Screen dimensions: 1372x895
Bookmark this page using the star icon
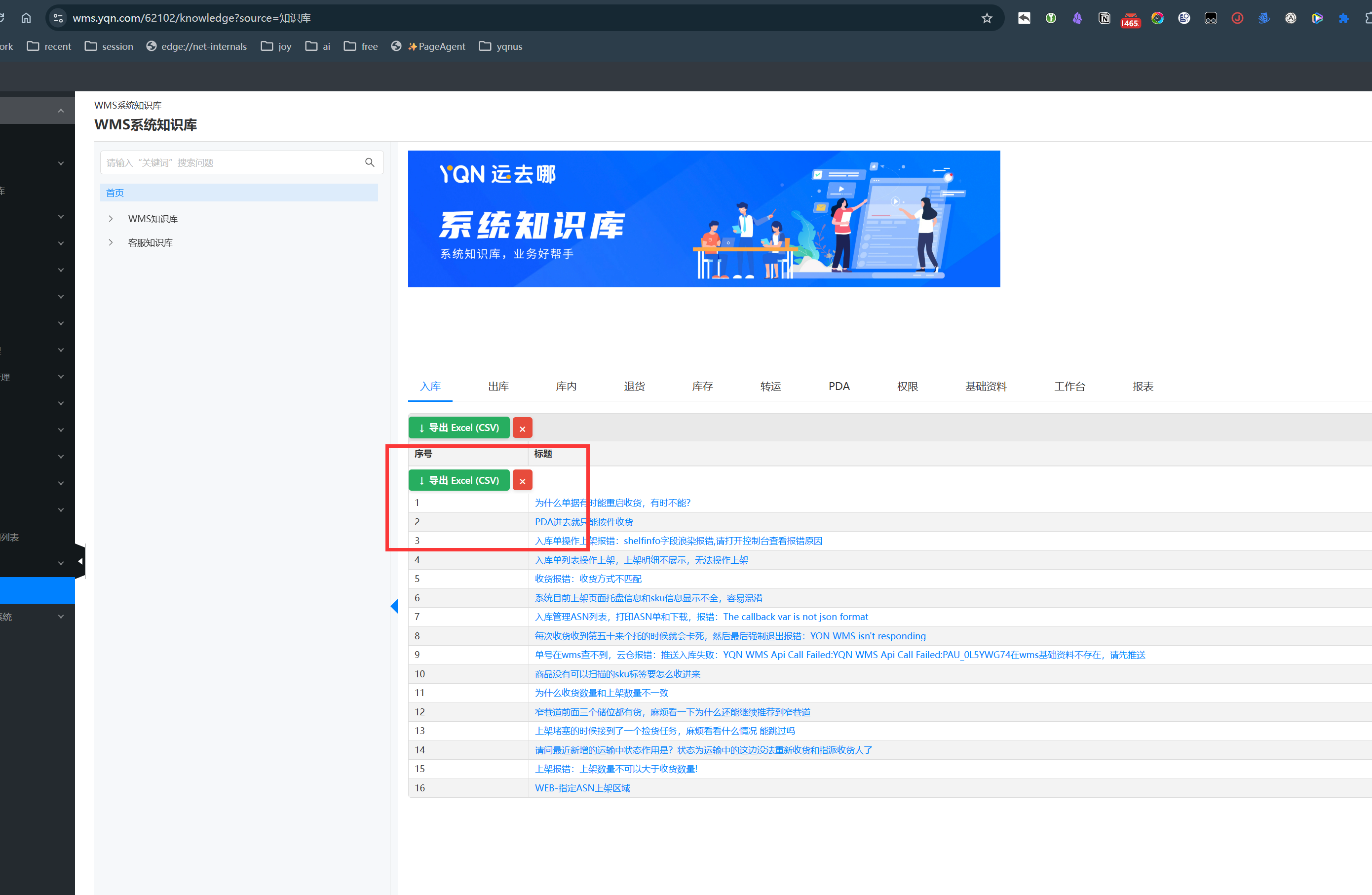tap(987, 18)
